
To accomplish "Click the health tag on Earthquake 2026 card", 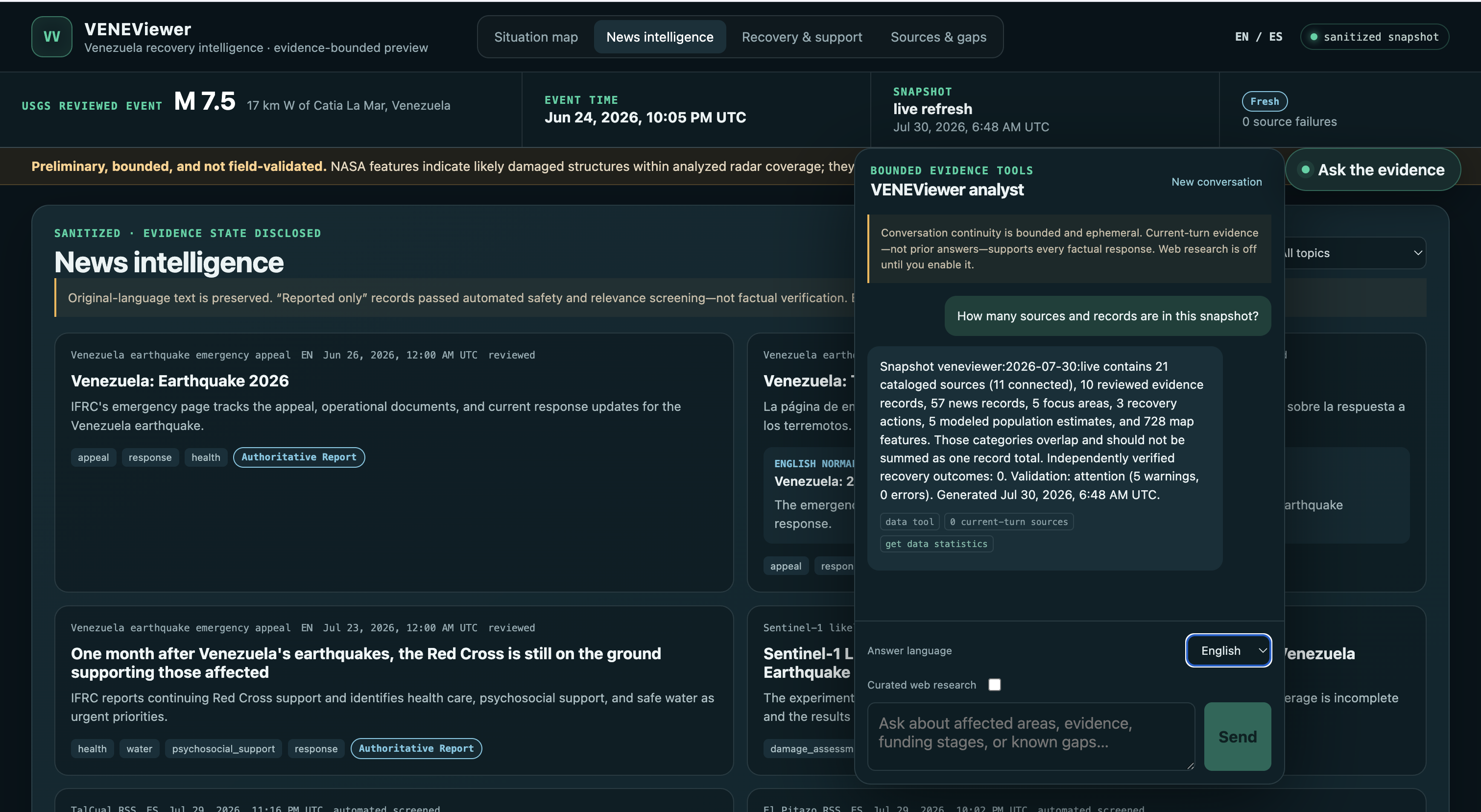I will click(x=206, y=457).
